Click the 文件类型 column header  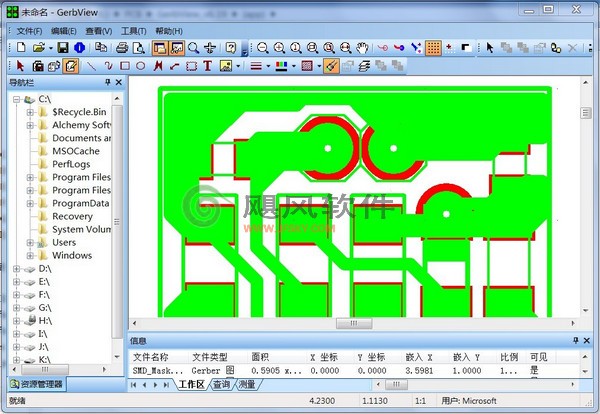210,357
